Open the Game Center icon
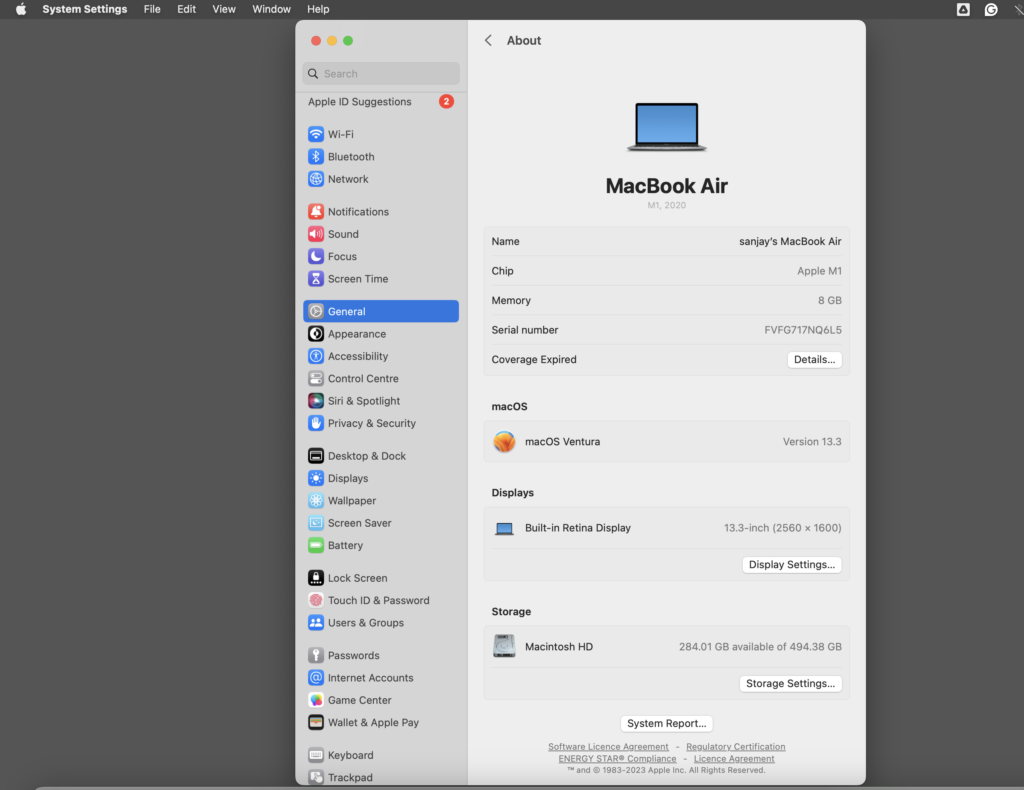 pos(316,700)
